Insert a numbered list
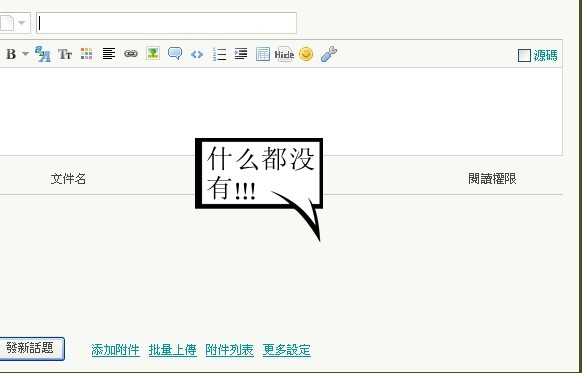The height and width of the screenshot is (373, 582). (x=219, y=54)
